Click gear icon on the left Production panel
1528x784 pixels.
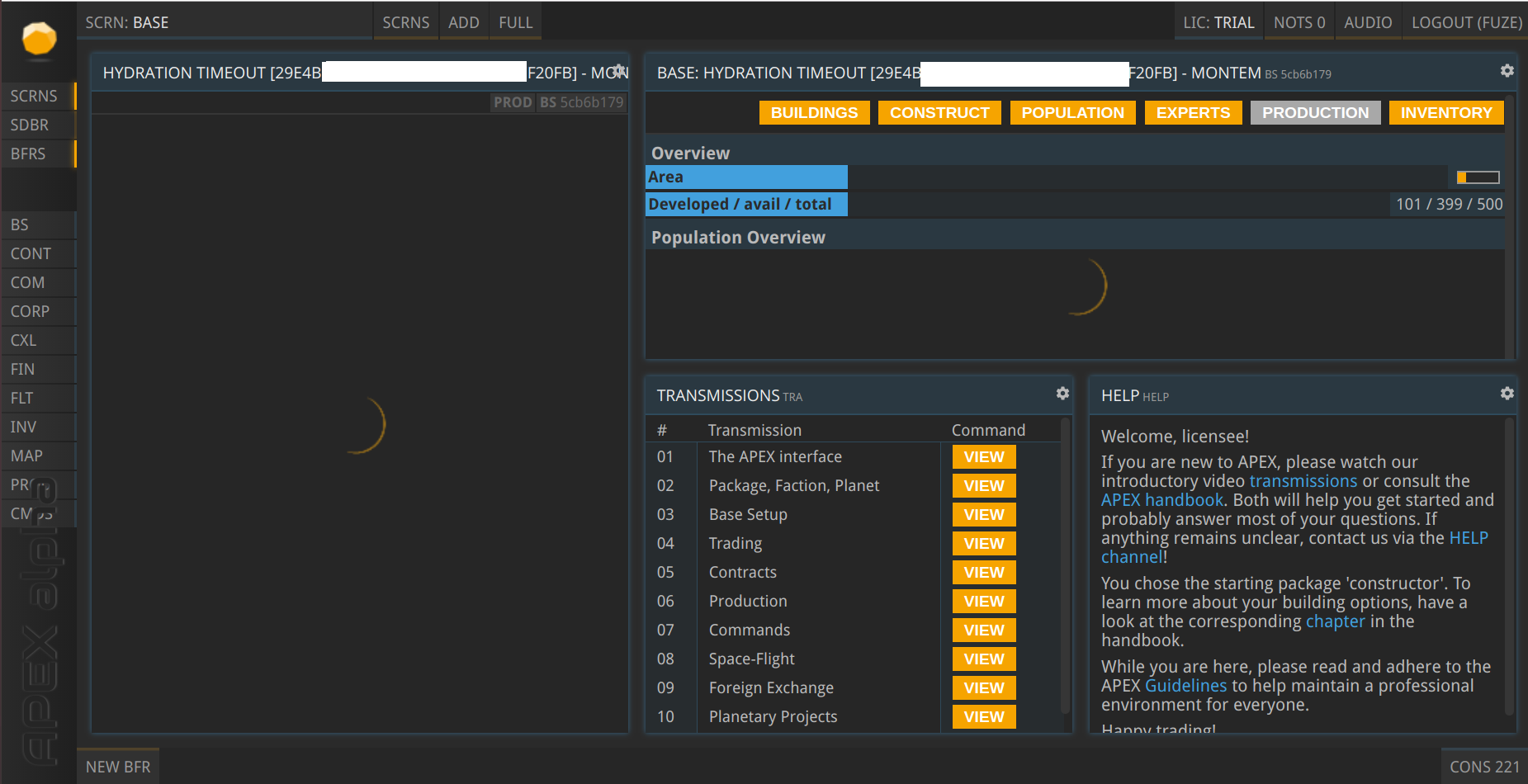coord(618,71)
